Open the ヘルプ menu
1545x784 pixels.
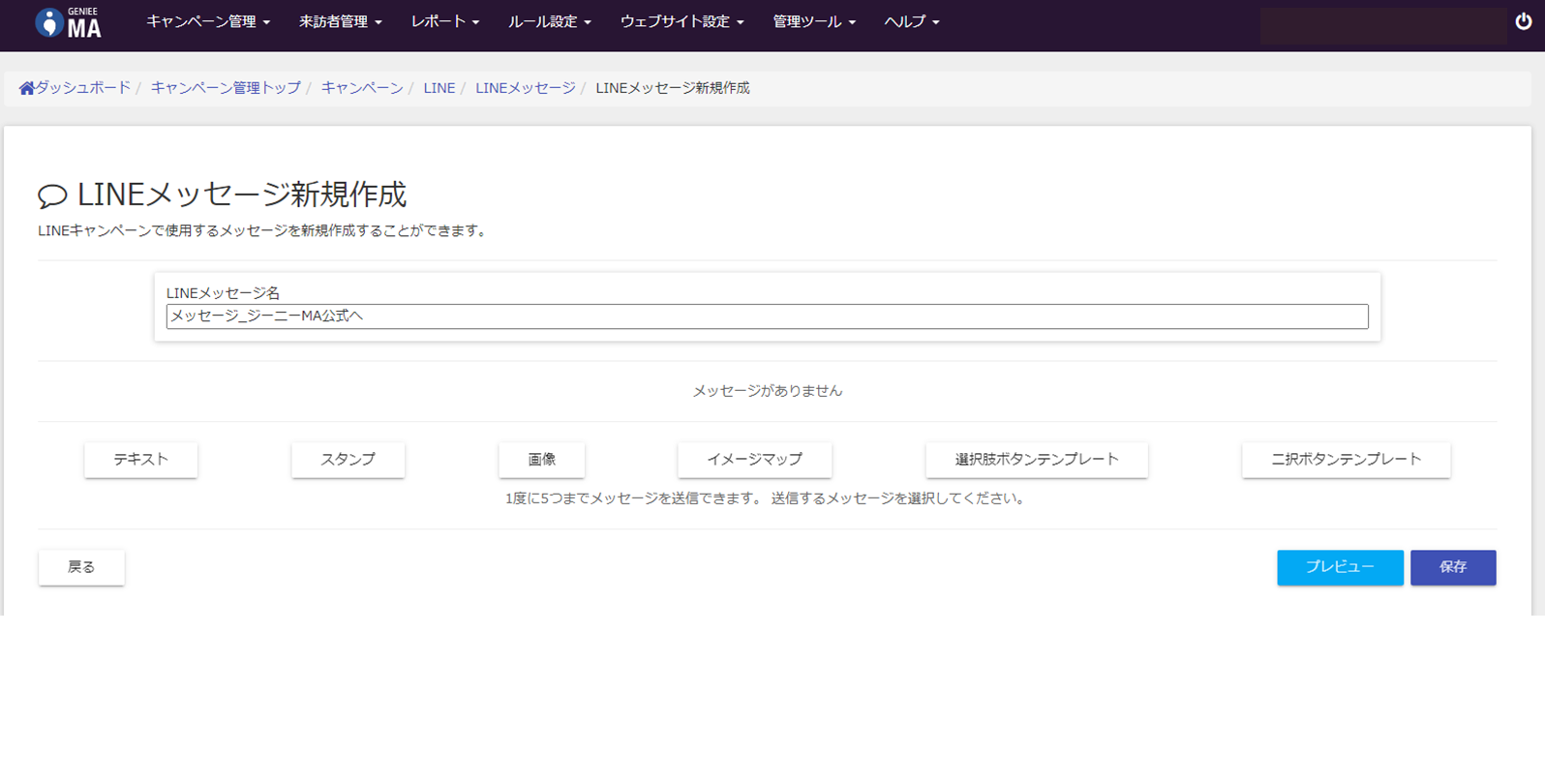912,21
